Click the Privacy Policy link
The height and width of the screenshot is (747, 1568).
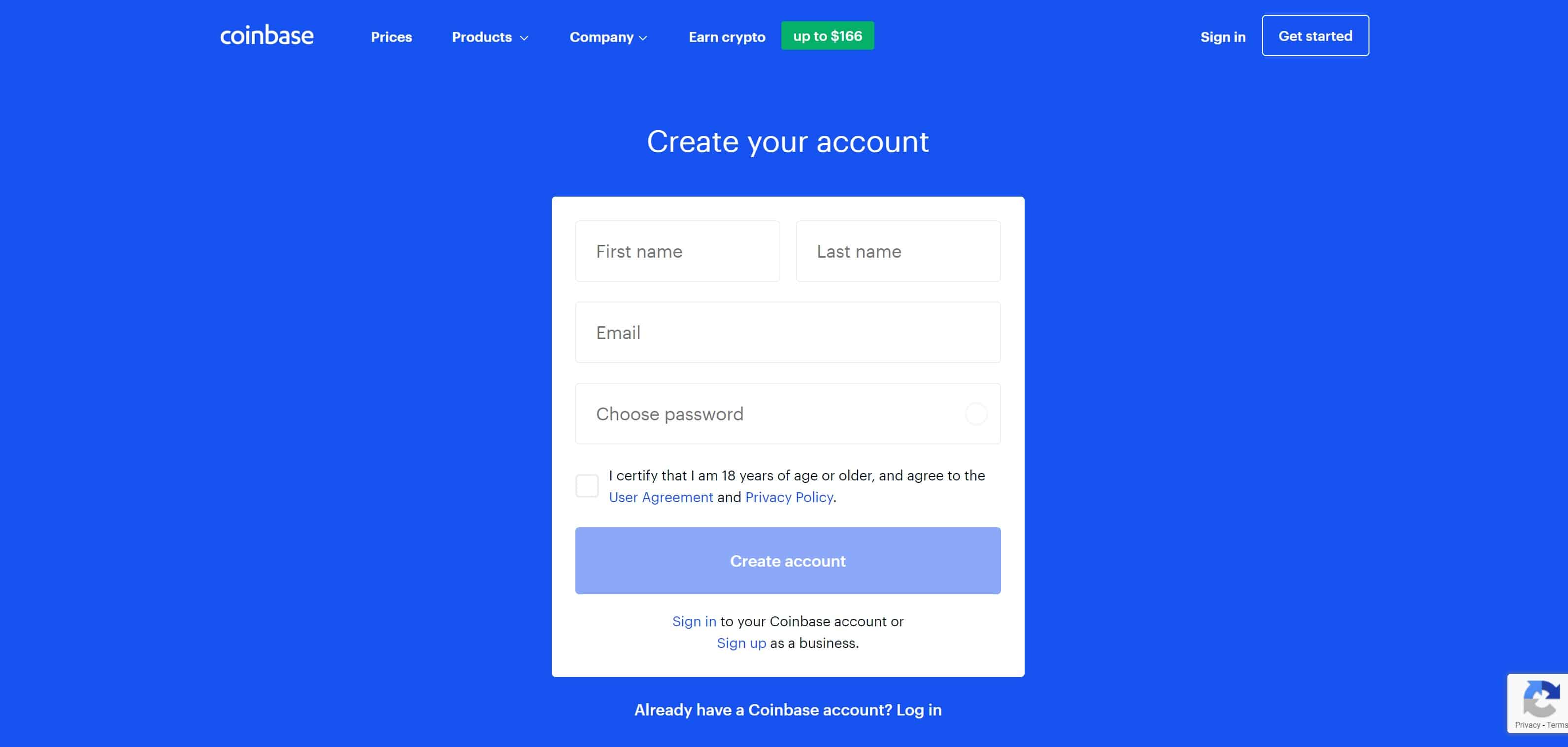point(788,497)
